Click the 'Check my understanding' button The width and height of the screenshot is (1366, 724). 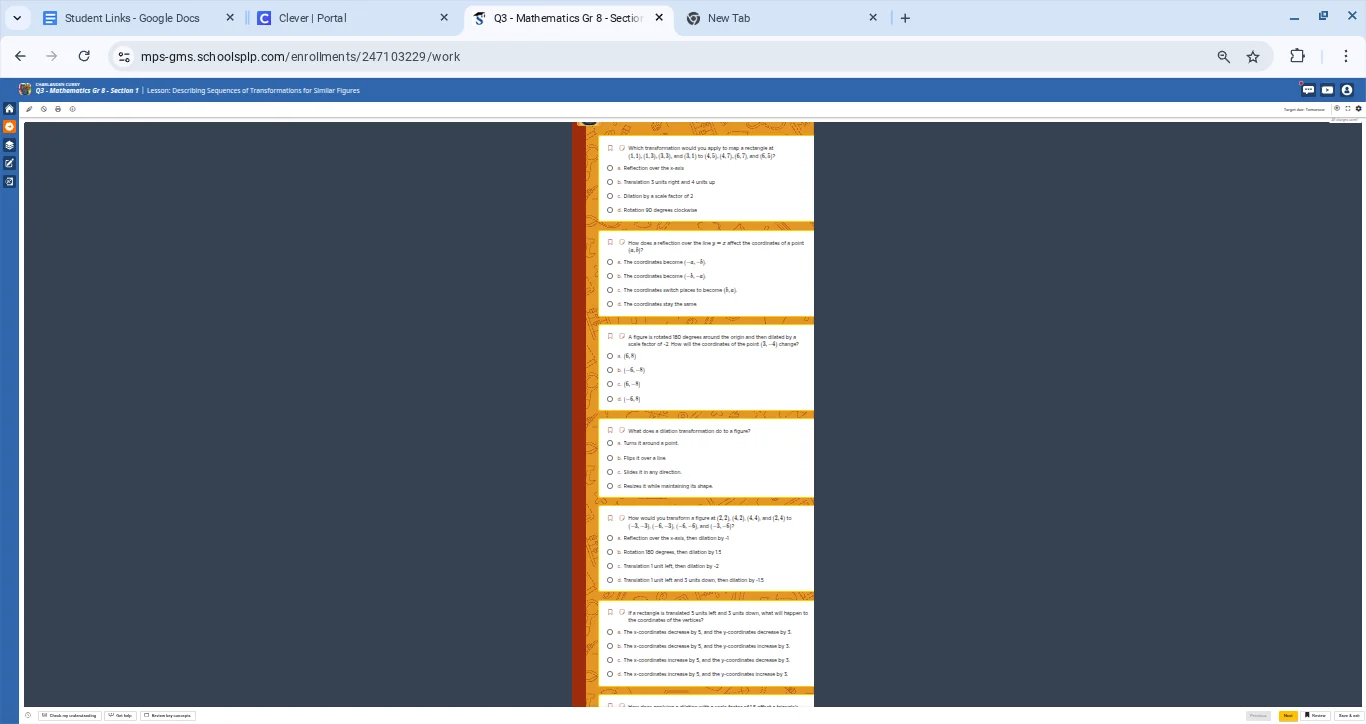click(x=70, y=715)
